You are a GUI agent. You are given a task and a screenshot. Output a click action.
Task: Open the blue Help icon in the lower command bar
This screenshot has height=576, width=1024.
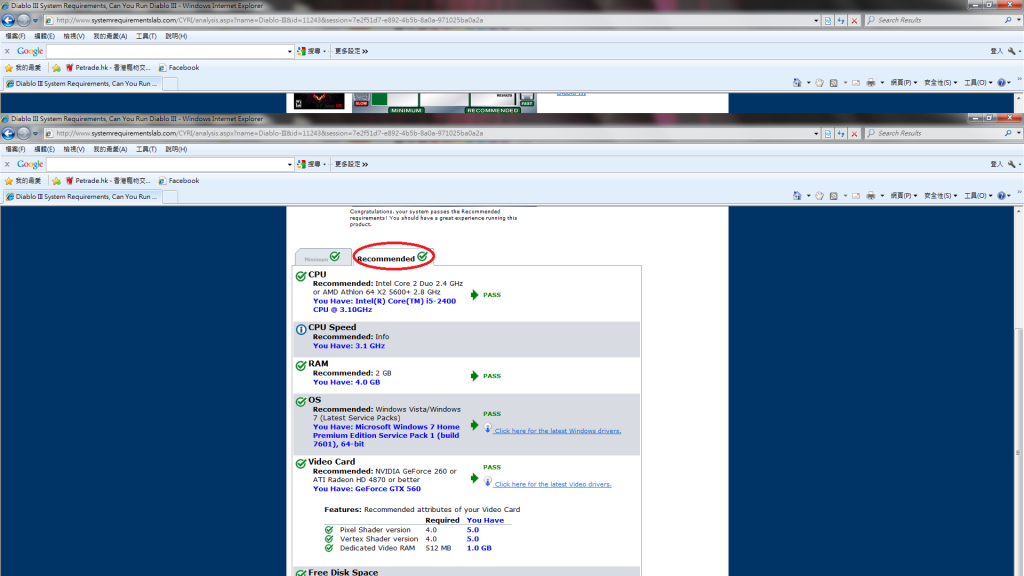1002,196
